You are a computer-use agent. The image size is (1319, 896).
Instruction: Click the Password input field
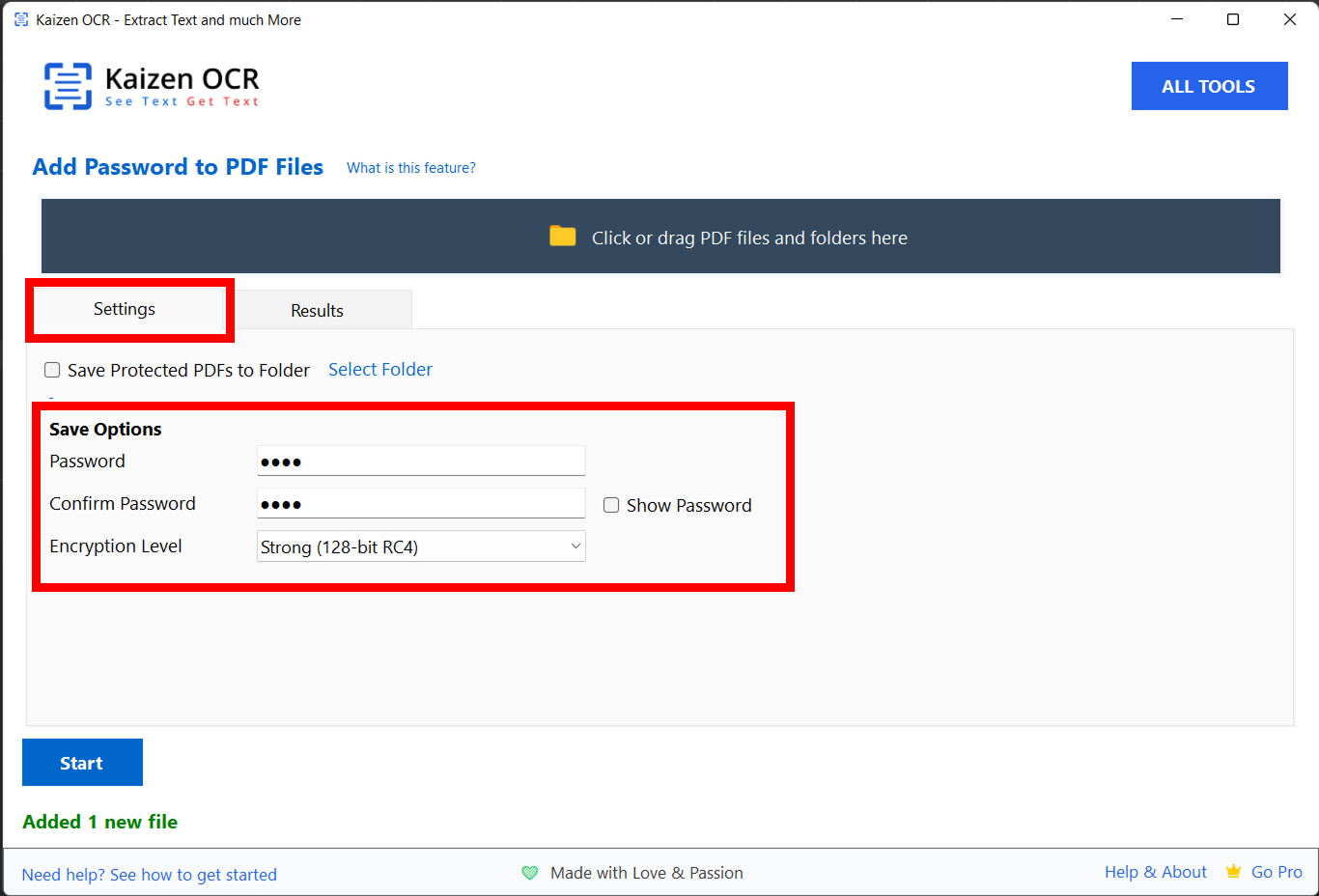[x=421, y=462]
